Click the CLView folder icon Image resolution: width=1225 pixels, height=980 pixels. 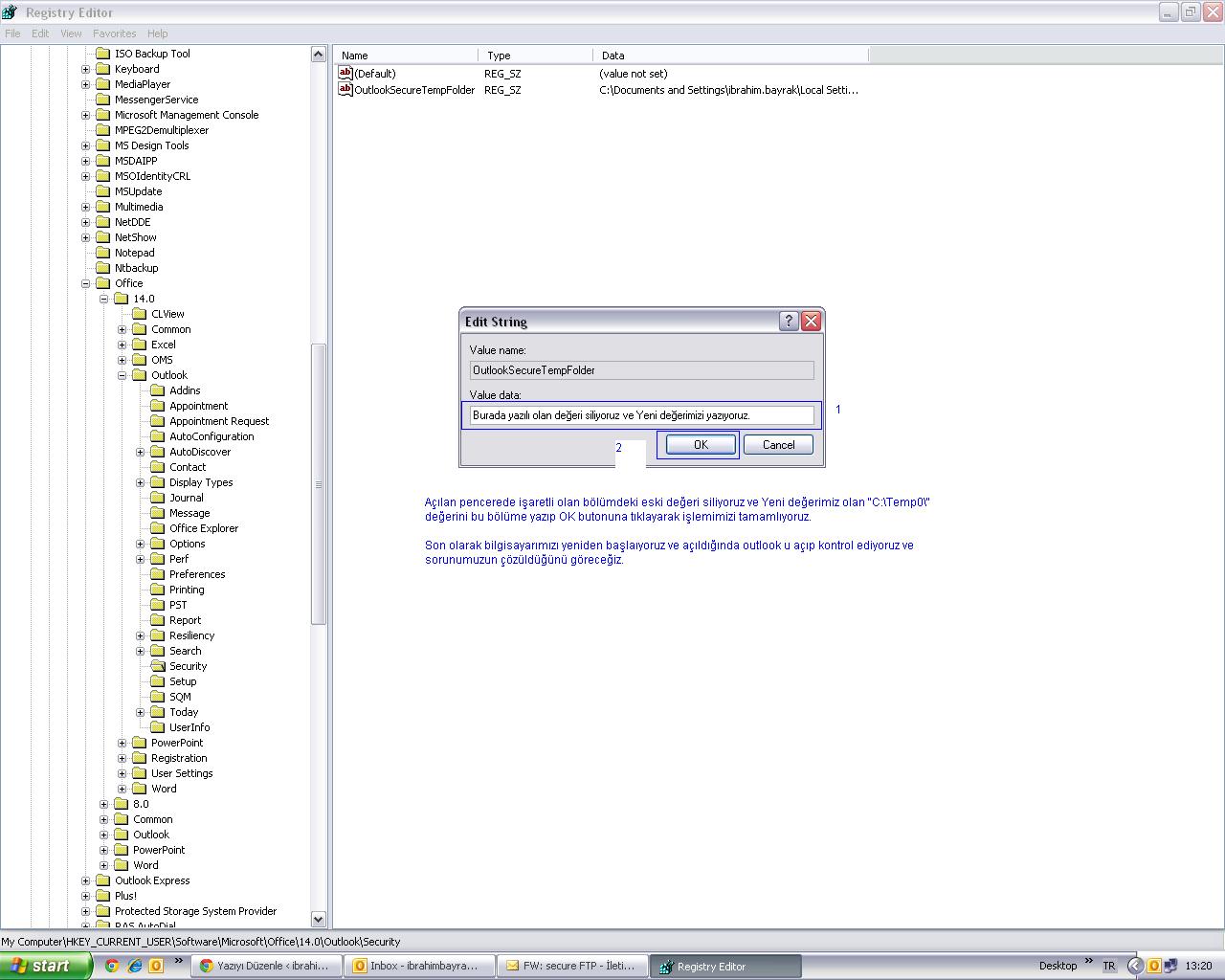point(140,314)
